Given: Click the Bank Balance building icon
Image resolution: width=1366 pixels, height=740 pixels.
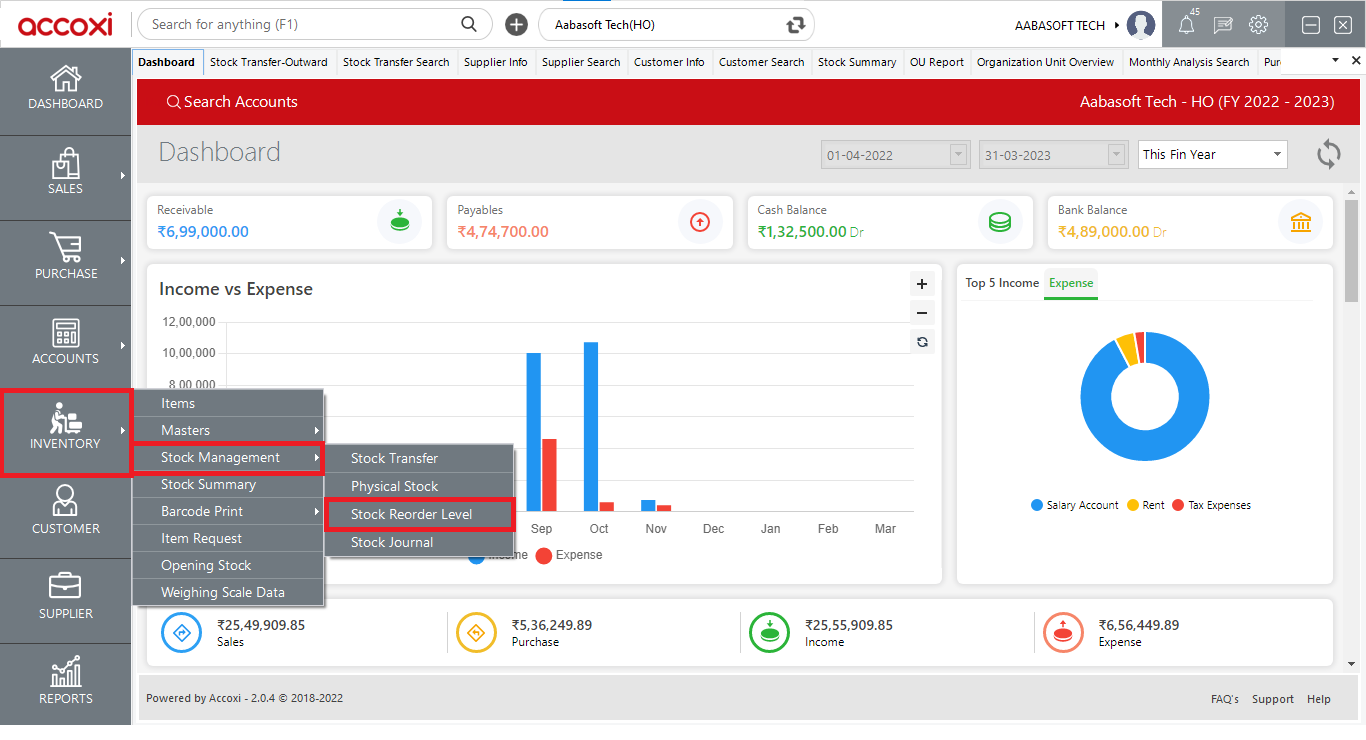Looking at the screenshot, I should click(x=1301, y=222).
